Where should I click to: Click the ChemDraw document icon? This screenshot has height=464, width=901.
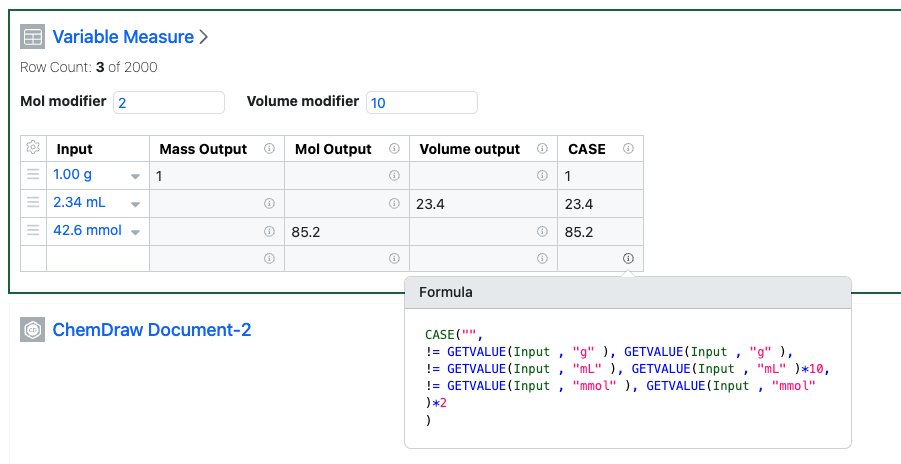coord(33,330)
